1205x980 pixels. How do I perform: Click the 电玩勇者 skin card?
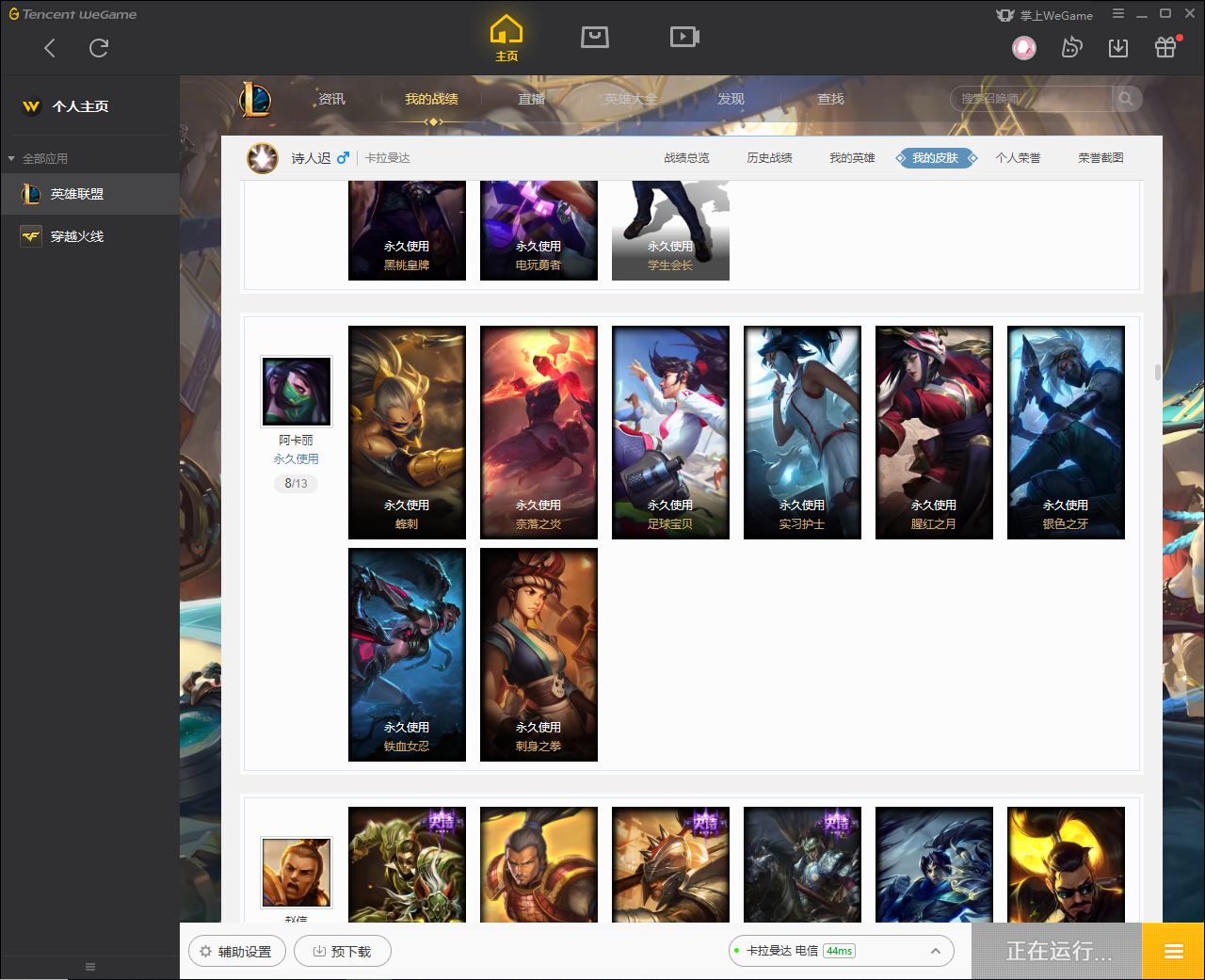click(x=538, y=231)
